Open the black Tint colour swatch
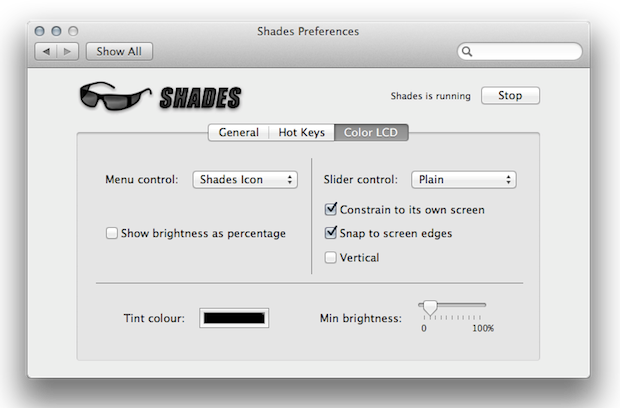This screenshot has height=408, width=620. point(234,318)
